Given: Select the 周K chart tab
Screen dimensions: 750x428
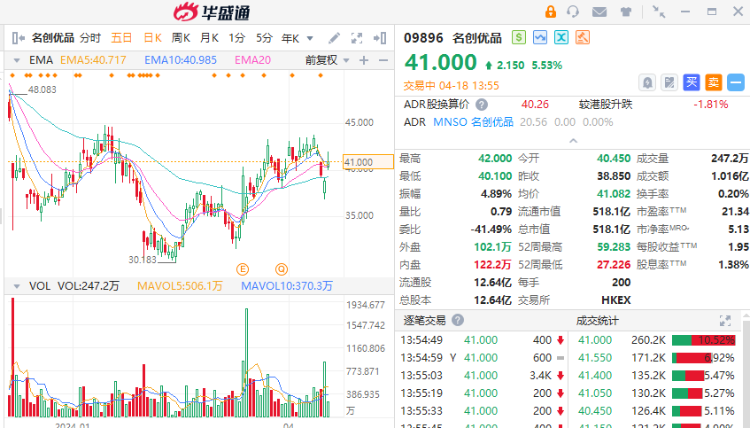Looking at the screenshot, I should pyautogui.click(x=181, y=38).
